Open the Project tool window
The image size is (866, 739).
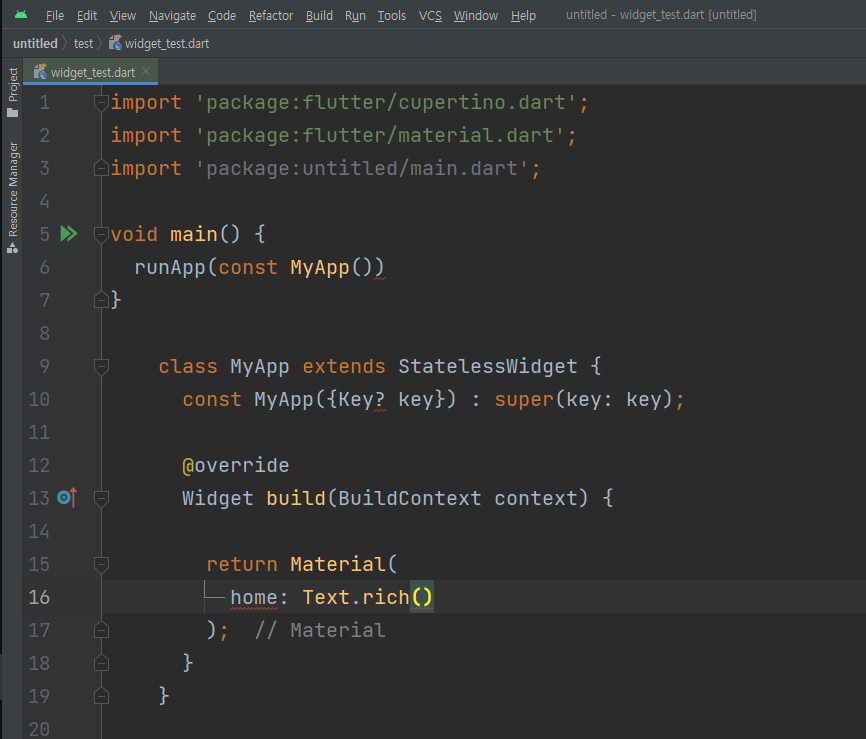tap(13, 92)
